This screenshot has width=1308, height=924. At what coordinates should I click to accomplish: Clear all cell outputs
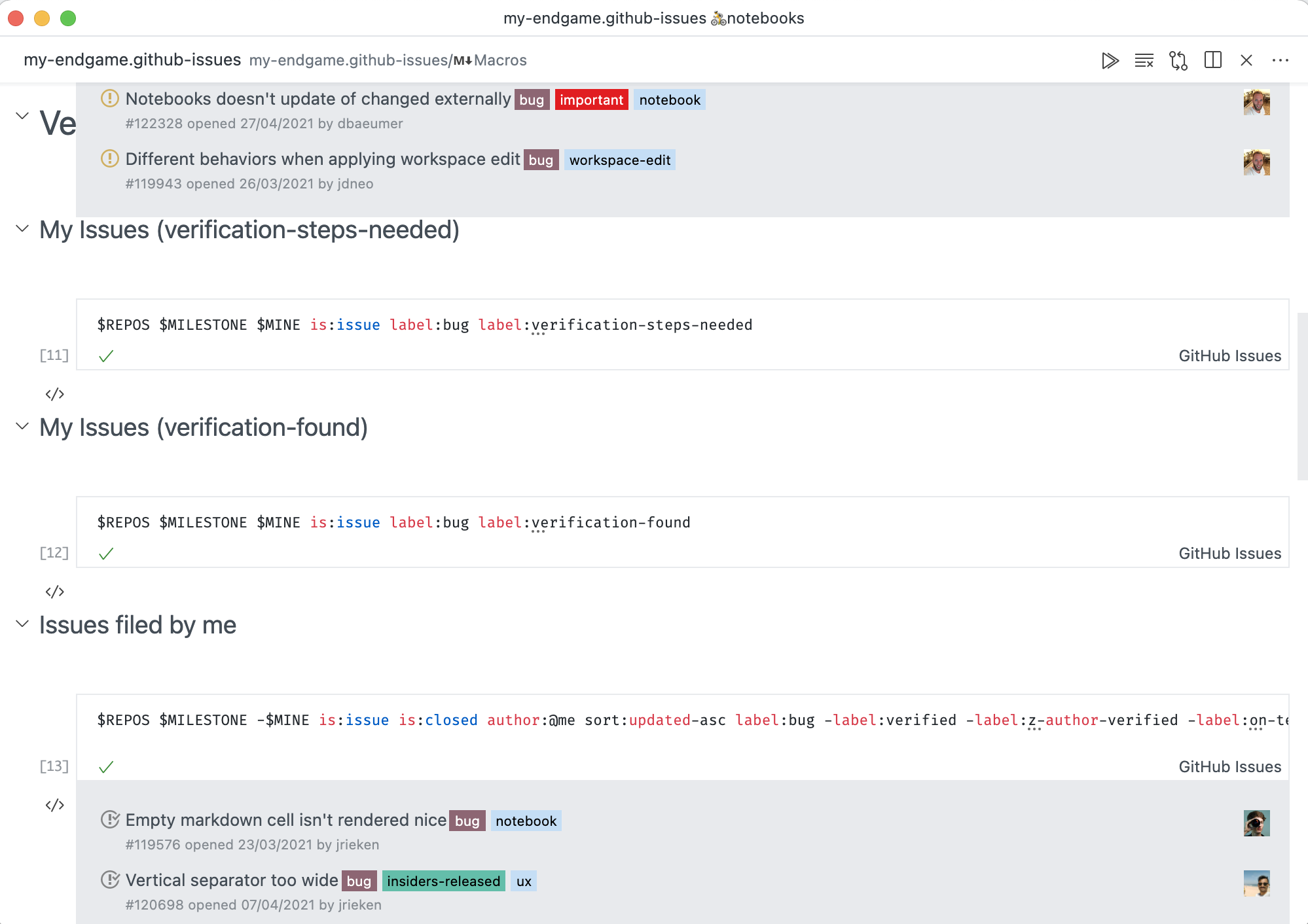point(1144,60)
